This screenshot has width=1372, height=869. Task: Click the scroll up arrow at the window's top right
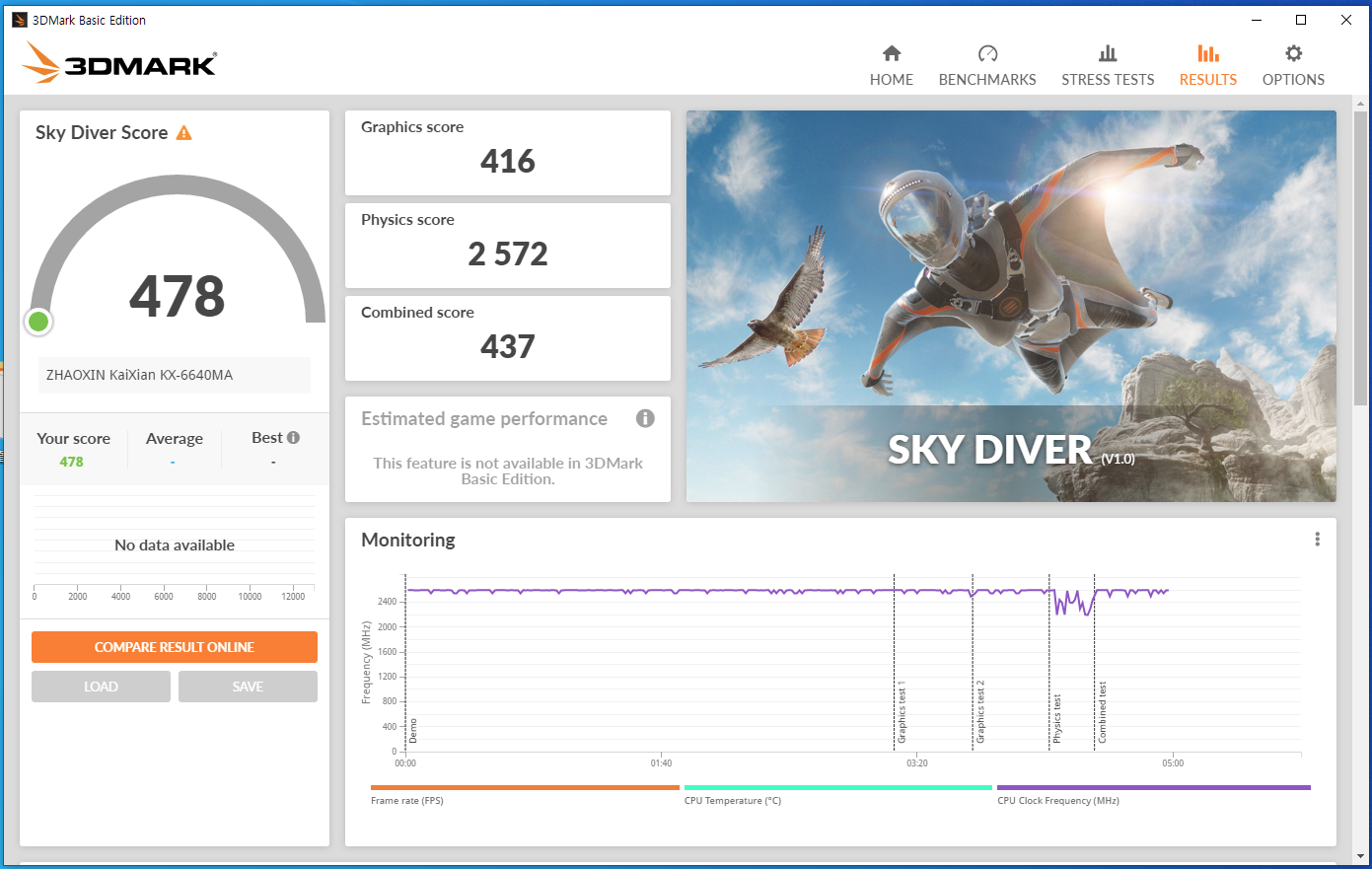[x=1362, y=103]
